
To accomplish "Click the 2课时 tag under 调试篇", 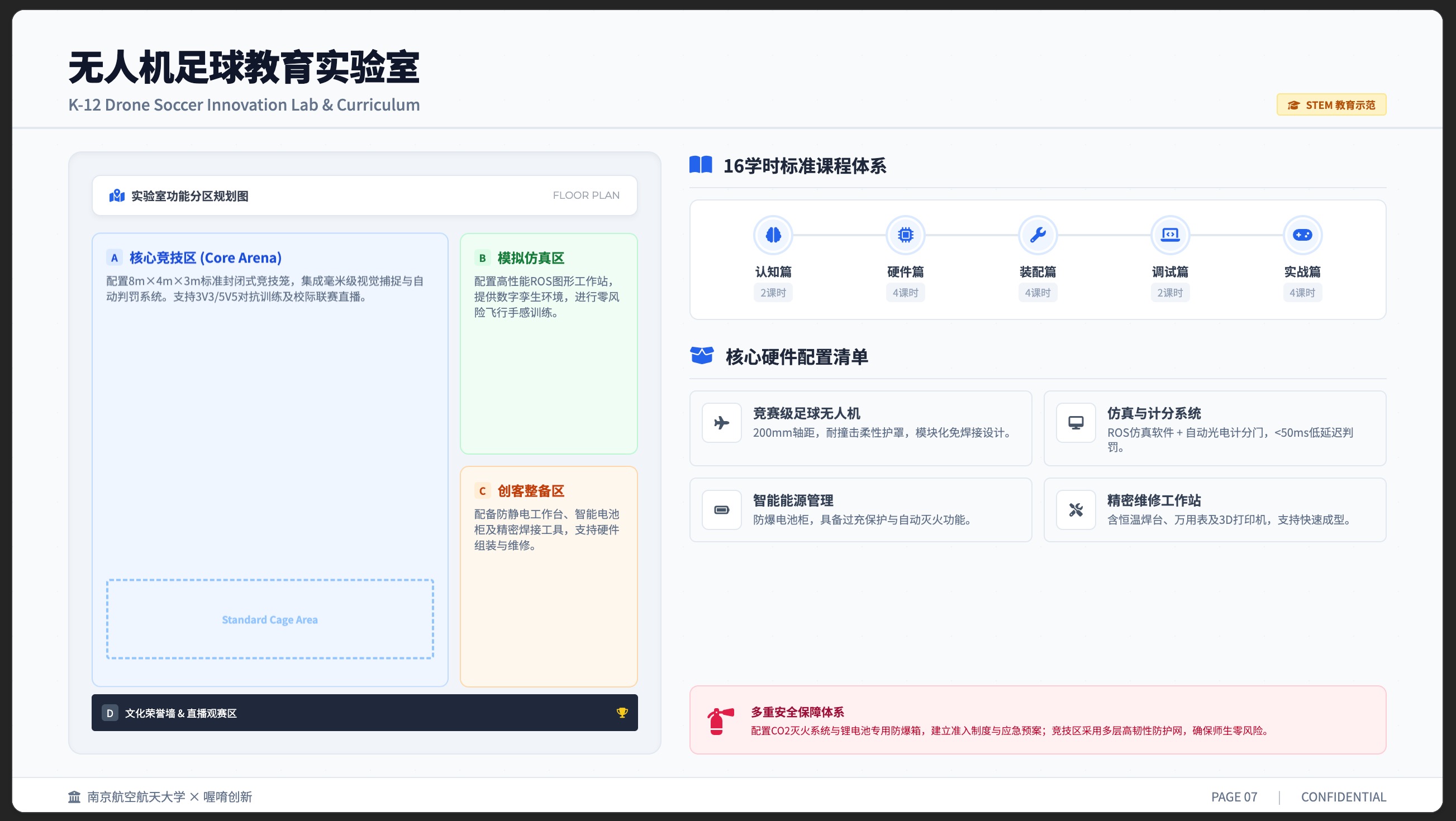I will coord(1170,293).
